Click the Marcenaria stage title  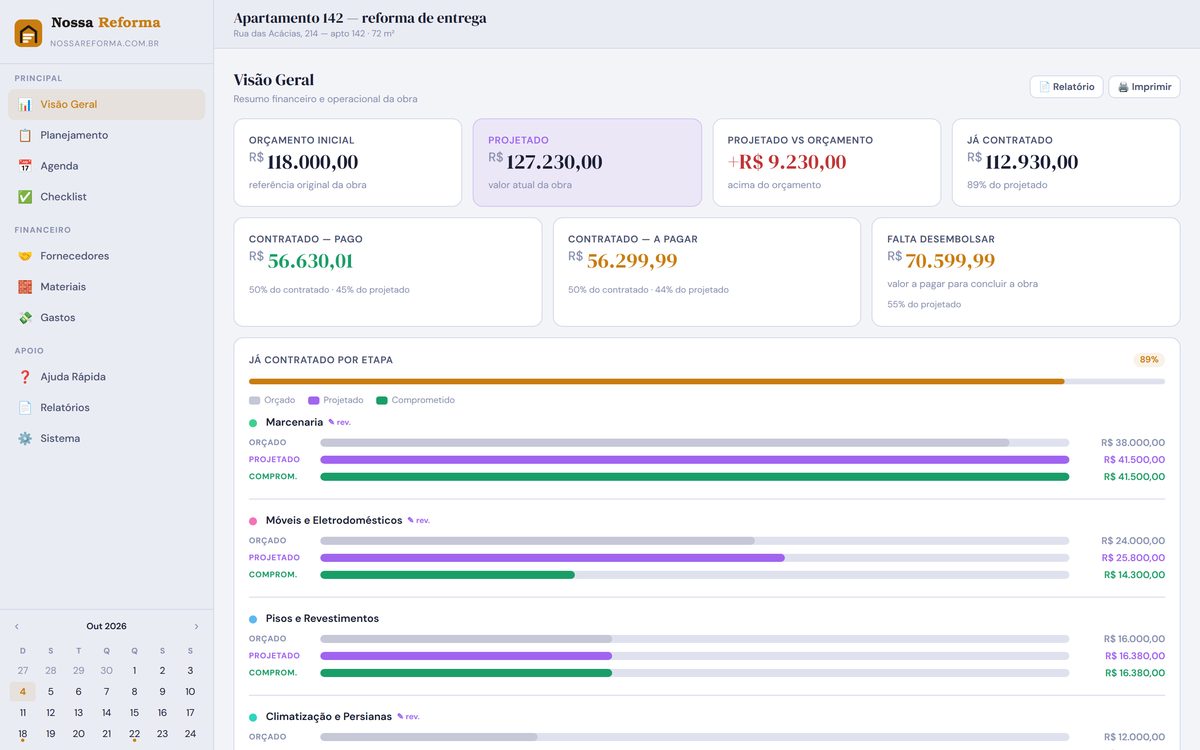tap(294, 423)
